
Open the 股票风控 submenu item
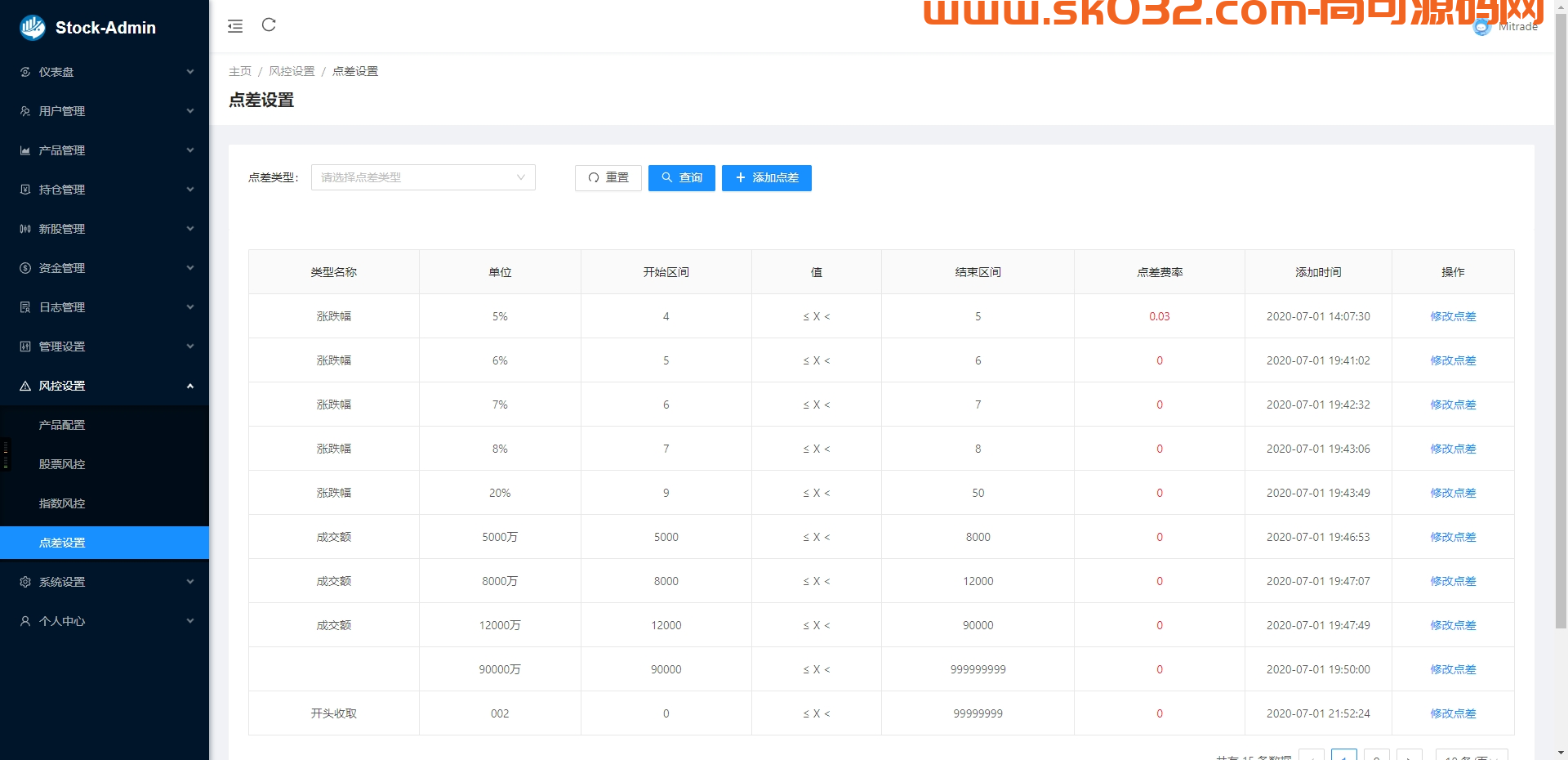[x=105, y=464]
